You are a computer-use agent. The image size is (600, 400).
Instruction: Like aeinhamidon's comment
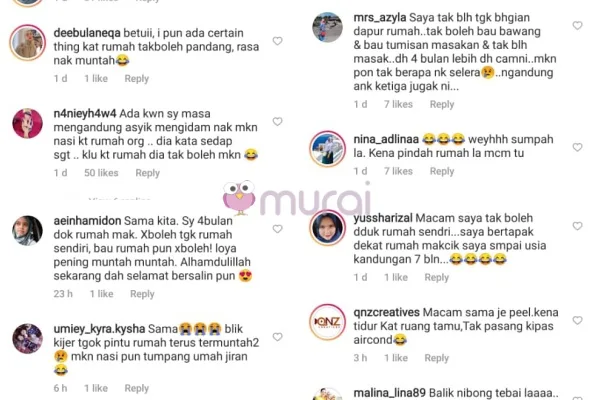click(277, 229)
